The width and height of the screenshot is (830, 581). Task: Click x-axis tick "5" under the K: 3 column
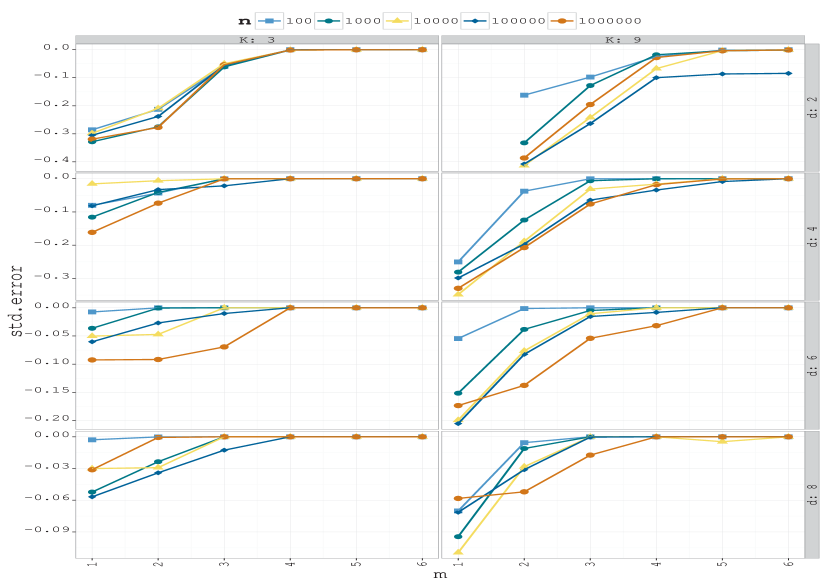coord(356,564)
